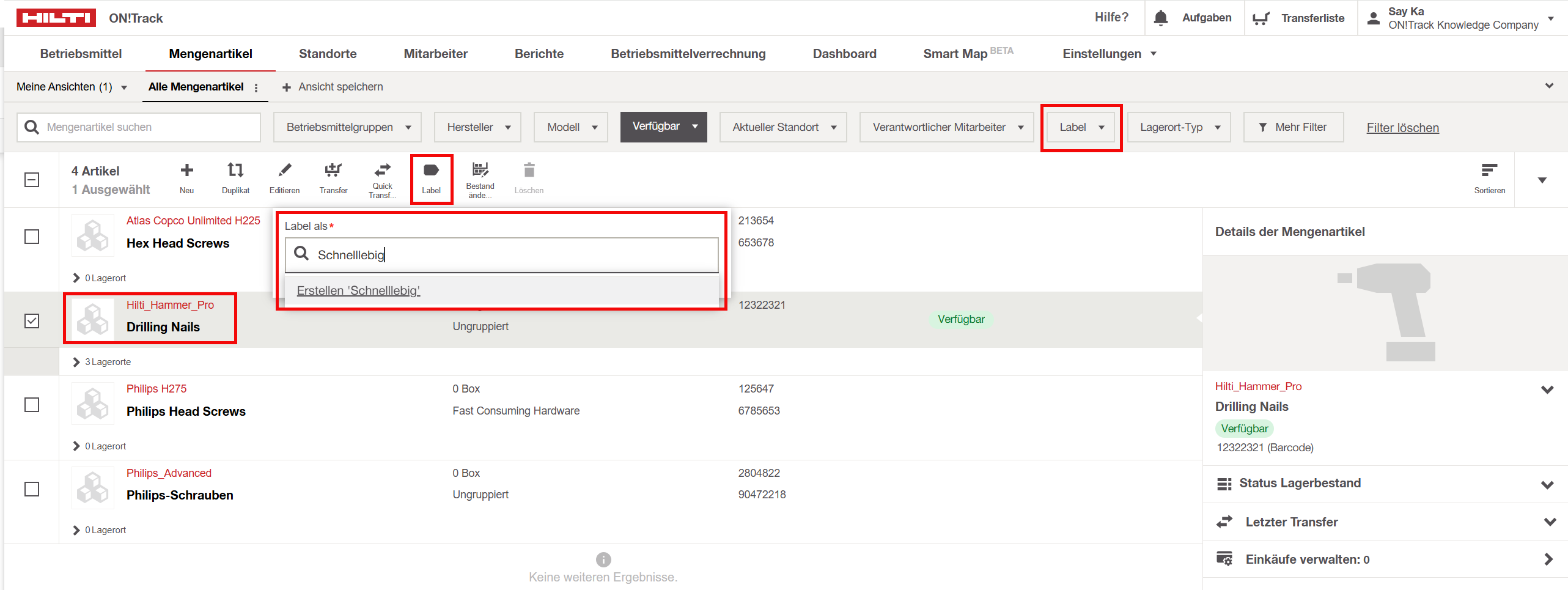Expand the Letzter Transfer section
This screenshot has width=1568, height=590.
click(1549, 522)
